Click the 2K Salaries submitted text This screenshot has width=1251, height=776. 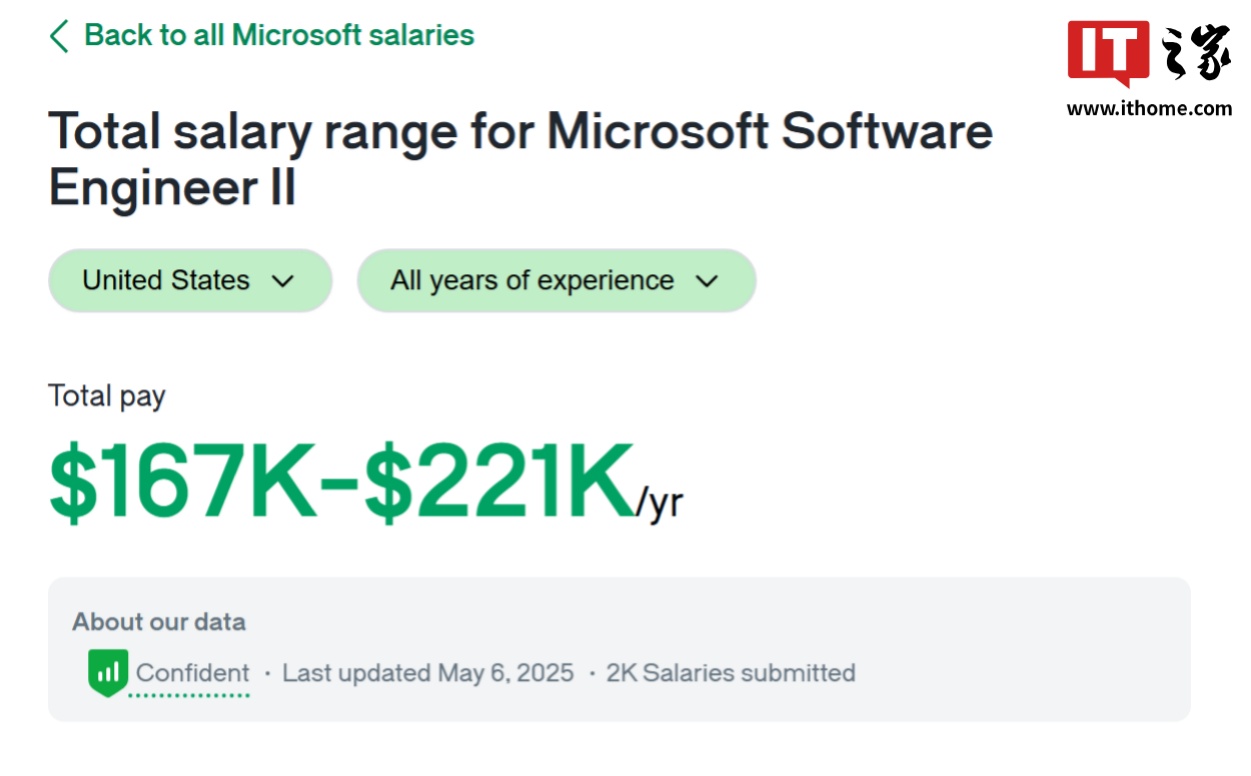pos(730,673)
